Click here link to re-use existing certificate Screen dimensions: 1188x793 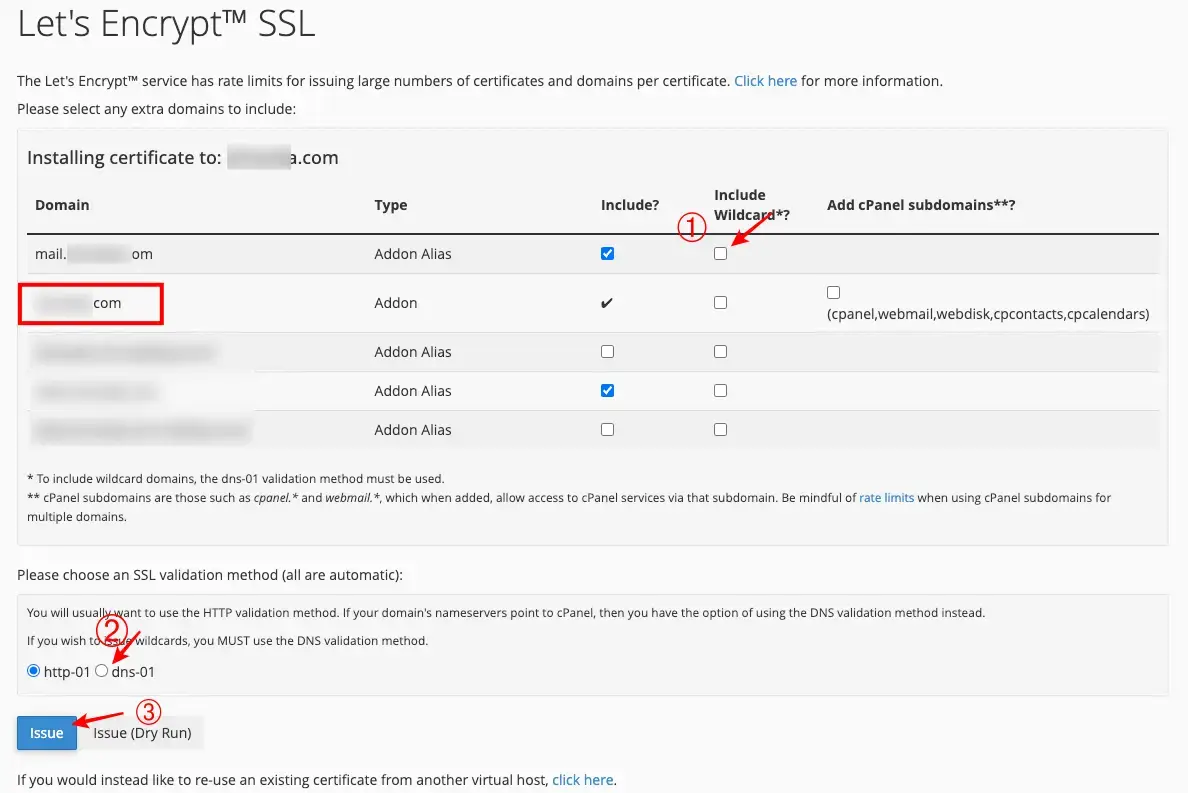pyautogui.click(x=583, y=780)
